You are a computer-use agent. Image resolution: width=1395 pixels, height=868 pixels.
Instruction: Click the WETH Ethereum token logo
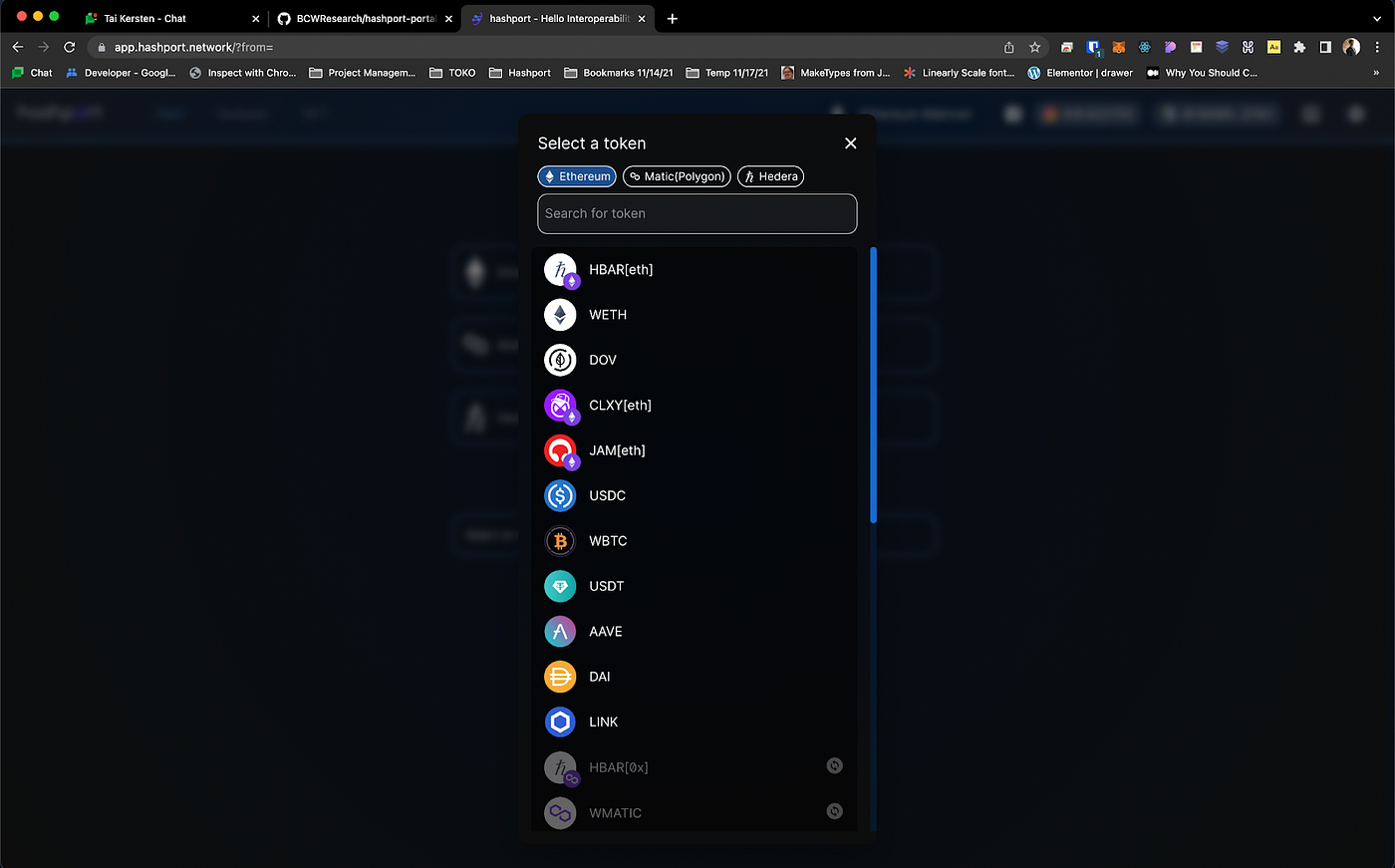pyautogui.click(x=560, y=314)
